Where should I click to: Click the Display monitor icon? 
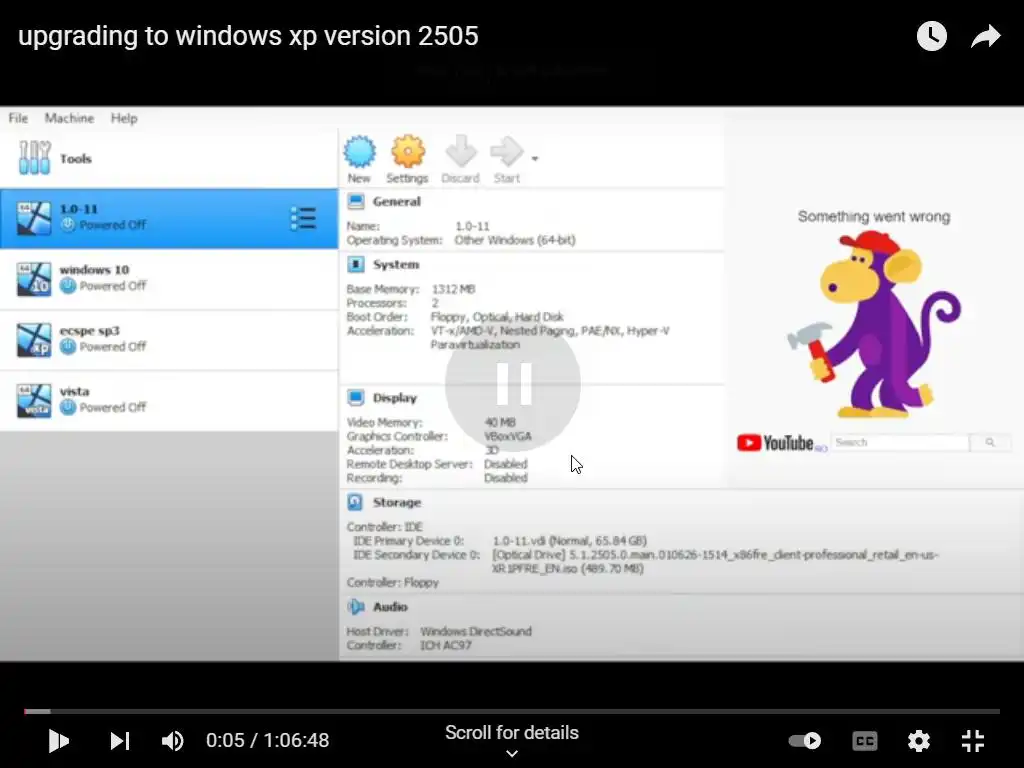pos(356,398)
